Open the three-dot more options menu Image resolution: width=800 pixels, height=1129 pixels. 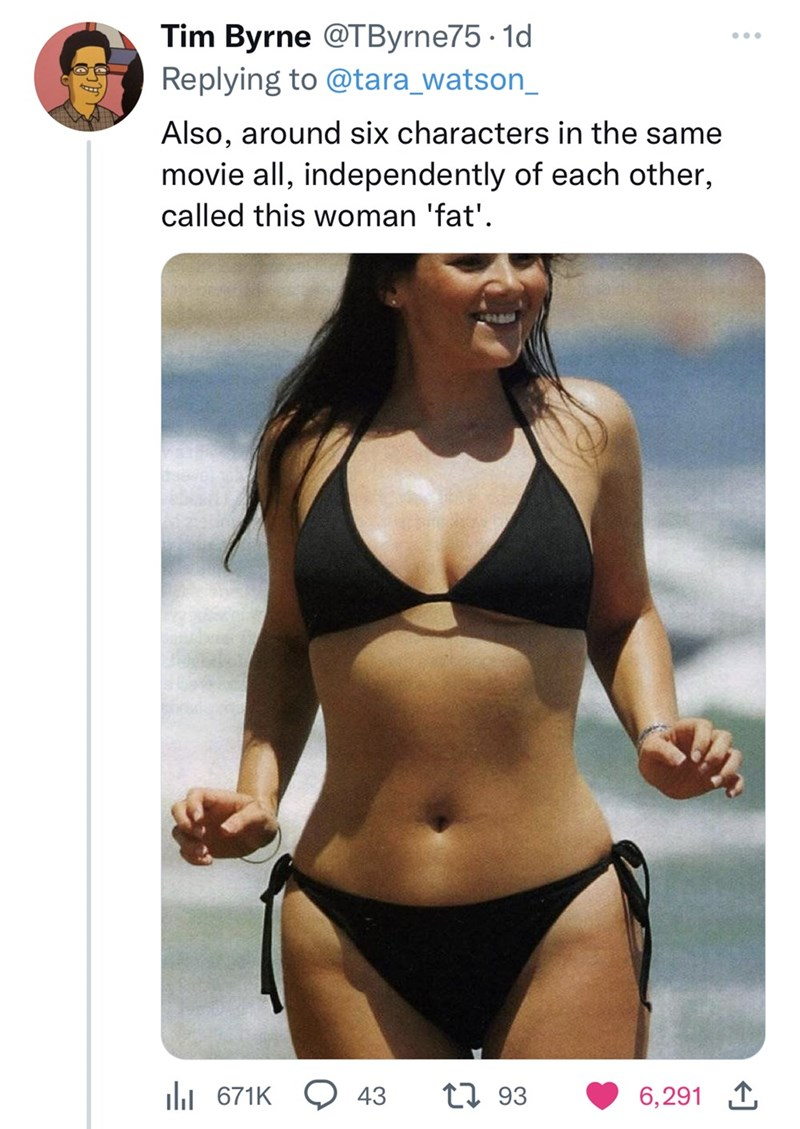pyautogui.click(x=746, y=35)
